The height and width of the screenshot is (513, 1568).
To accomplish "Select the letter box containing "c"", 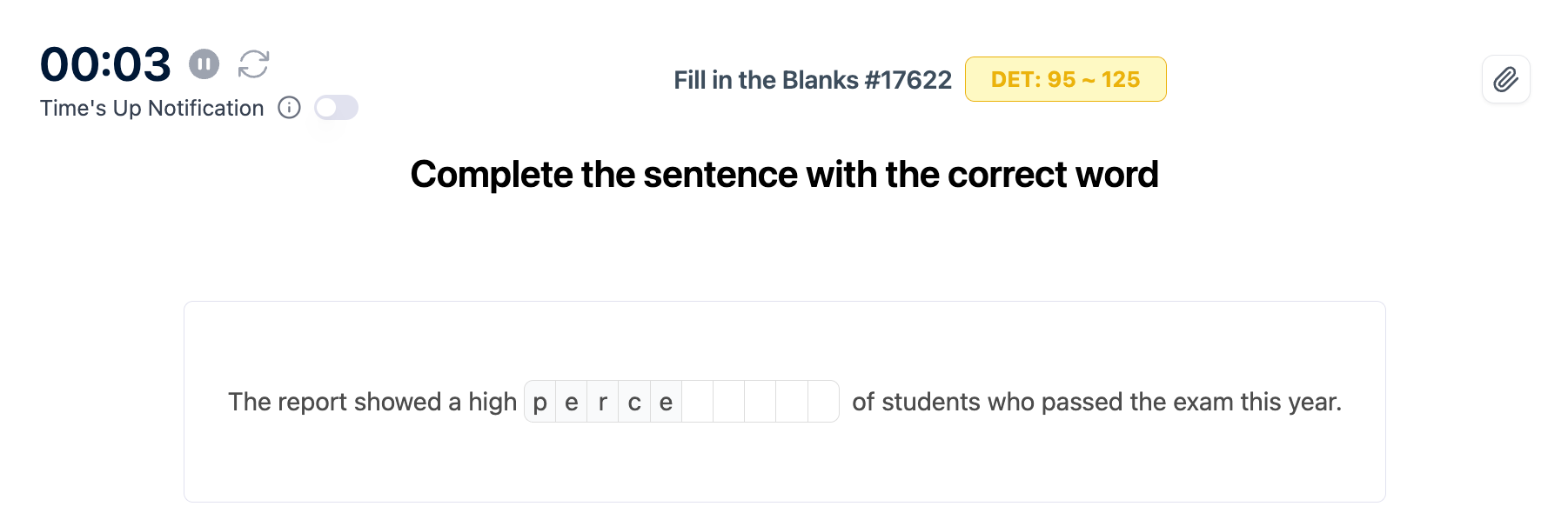I will click(634, 402).
